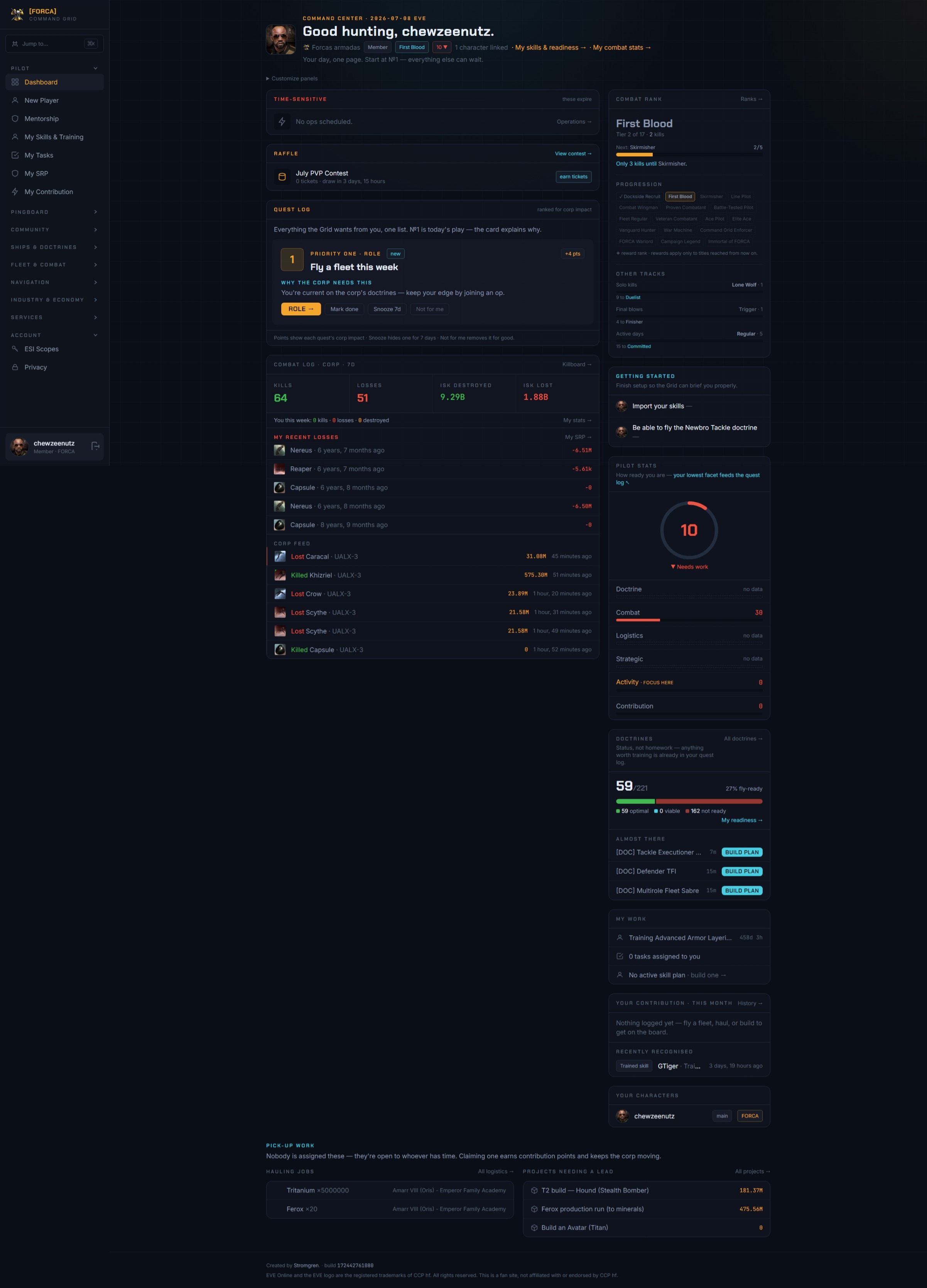Screen dimensions: 927x1288
Task: Expand the SERVICES sidebar section
Action: (54, 317)
